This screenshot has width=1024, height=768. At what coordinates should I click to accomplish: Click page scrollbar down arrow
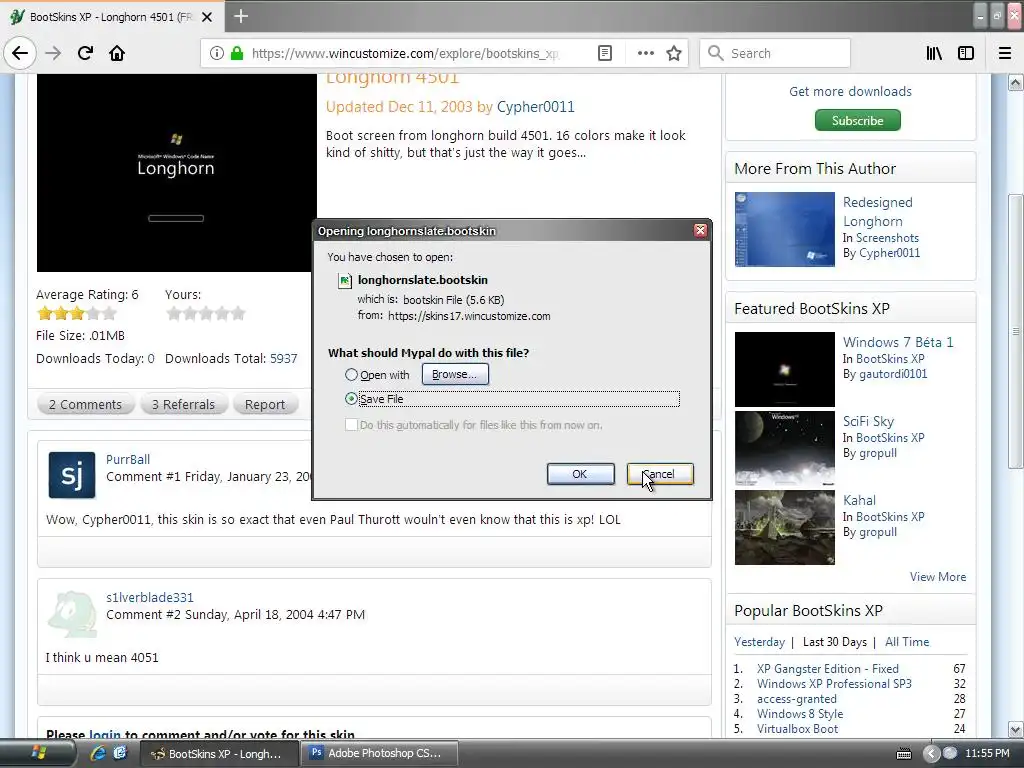coord(1016,728)
